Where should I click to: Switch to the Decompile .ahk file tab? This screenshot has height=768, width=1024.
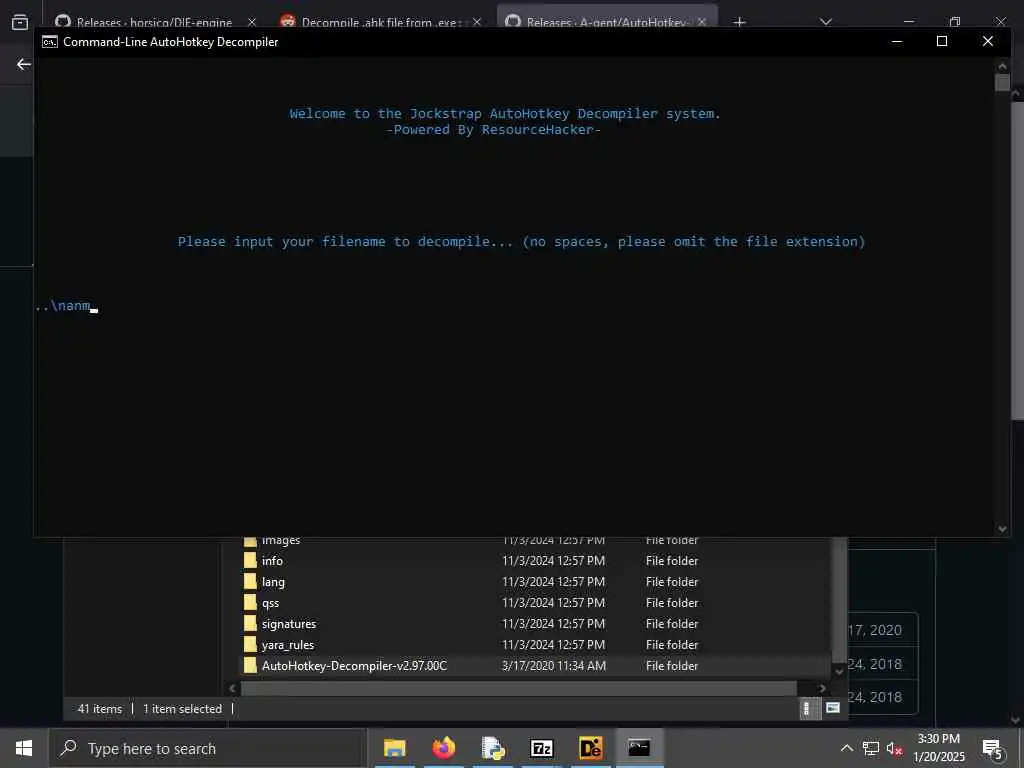point(381,22)
